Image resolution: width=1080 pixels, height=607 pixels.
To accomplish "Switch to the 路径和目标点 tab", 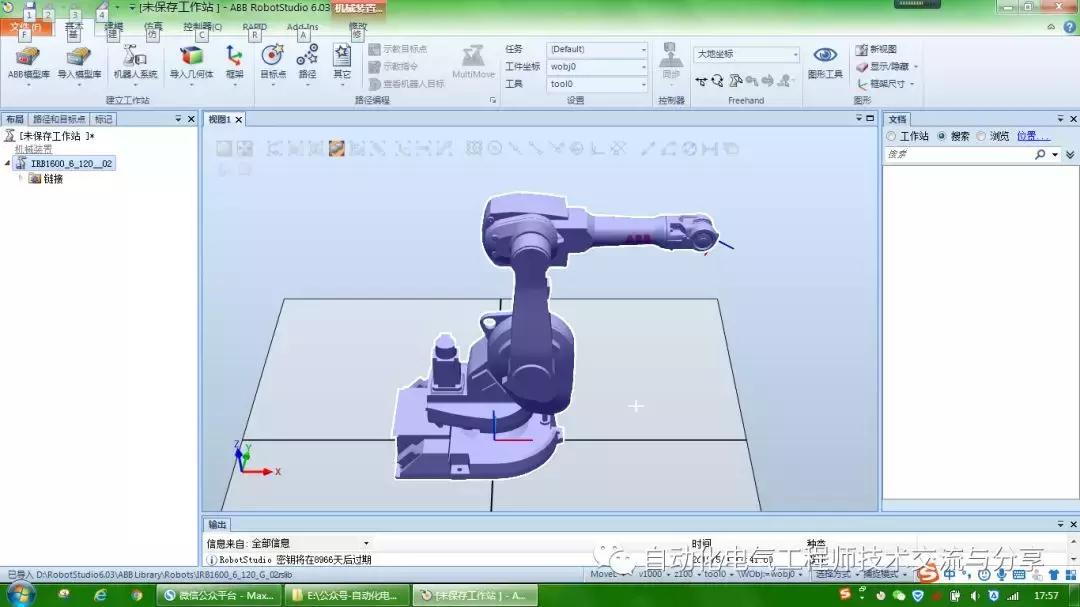I will 58,119.
